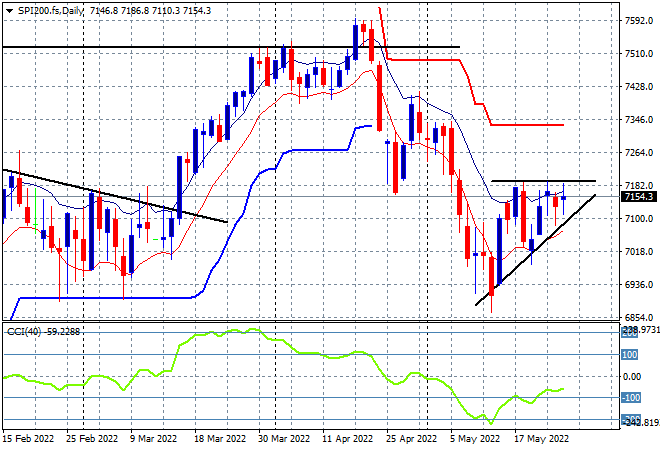
Task: Select the 7100.0 price axis label
Action: pos(639,218)
